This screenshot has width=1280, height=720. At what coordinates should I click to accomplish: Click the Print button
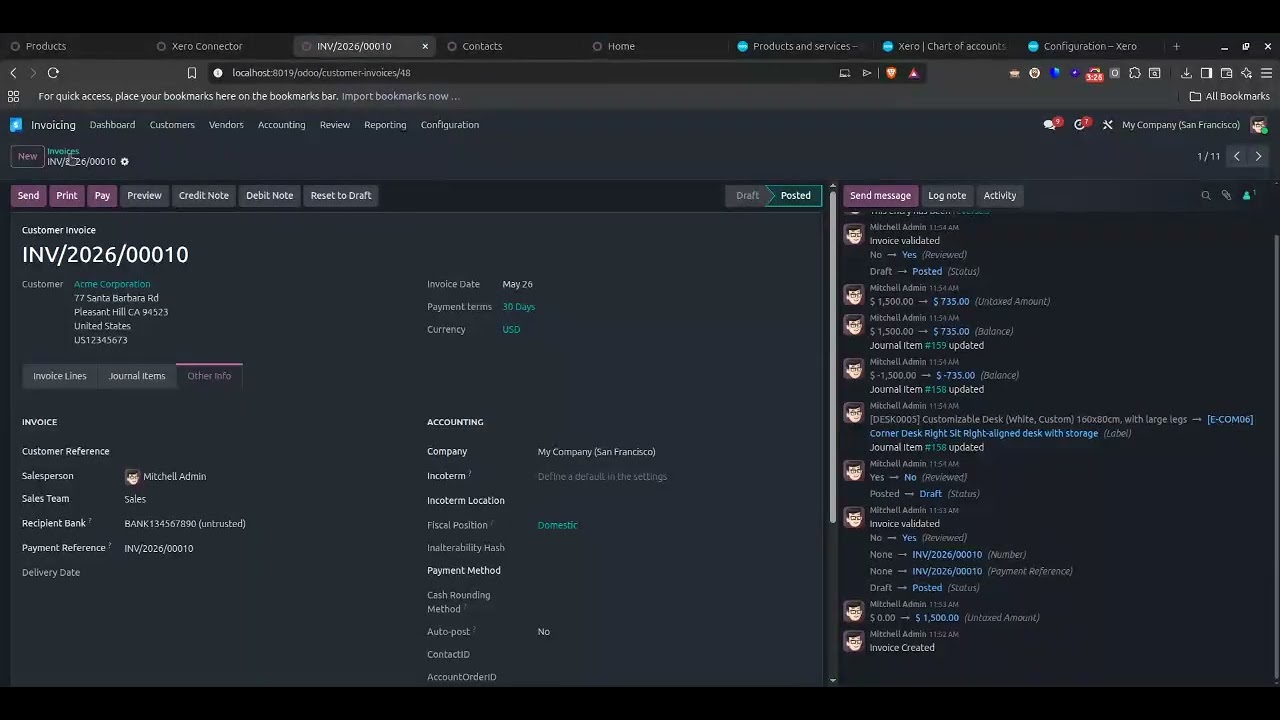pos(67,196)
